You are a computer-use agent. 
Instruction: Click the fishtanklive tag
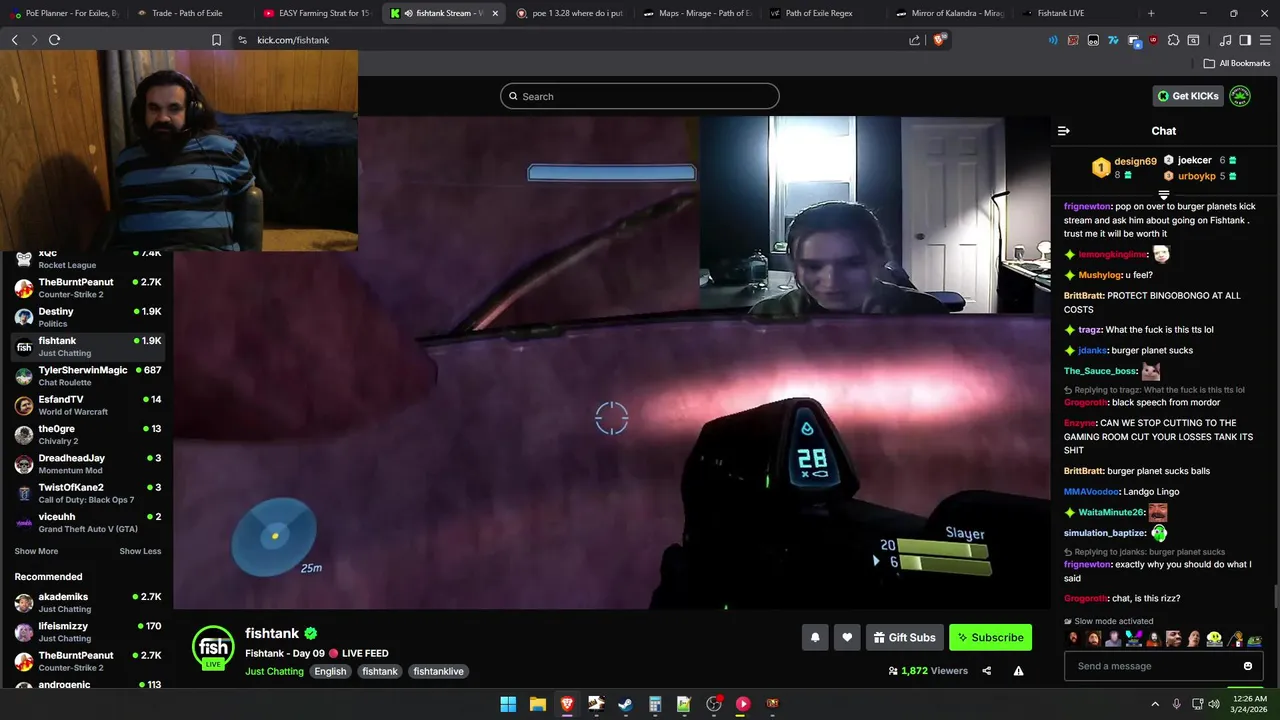[438, 671]
